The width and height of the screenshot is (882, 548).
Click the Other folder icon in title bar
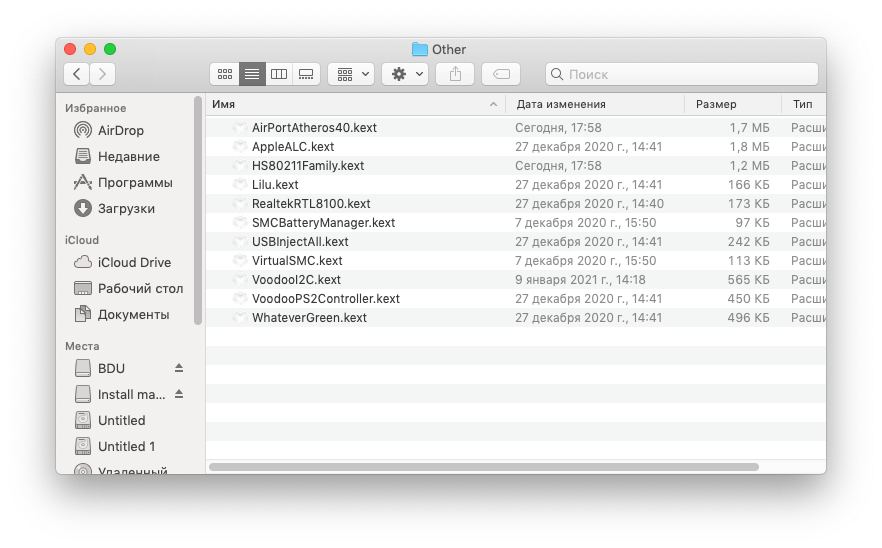coord(419,50)
